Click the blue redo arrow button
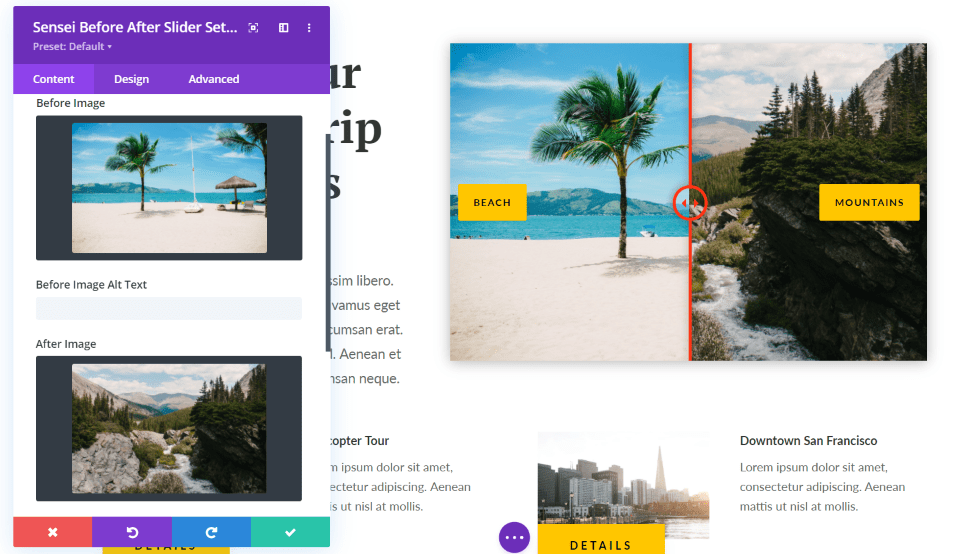This screenshot has width=960, height=554. 211,532
